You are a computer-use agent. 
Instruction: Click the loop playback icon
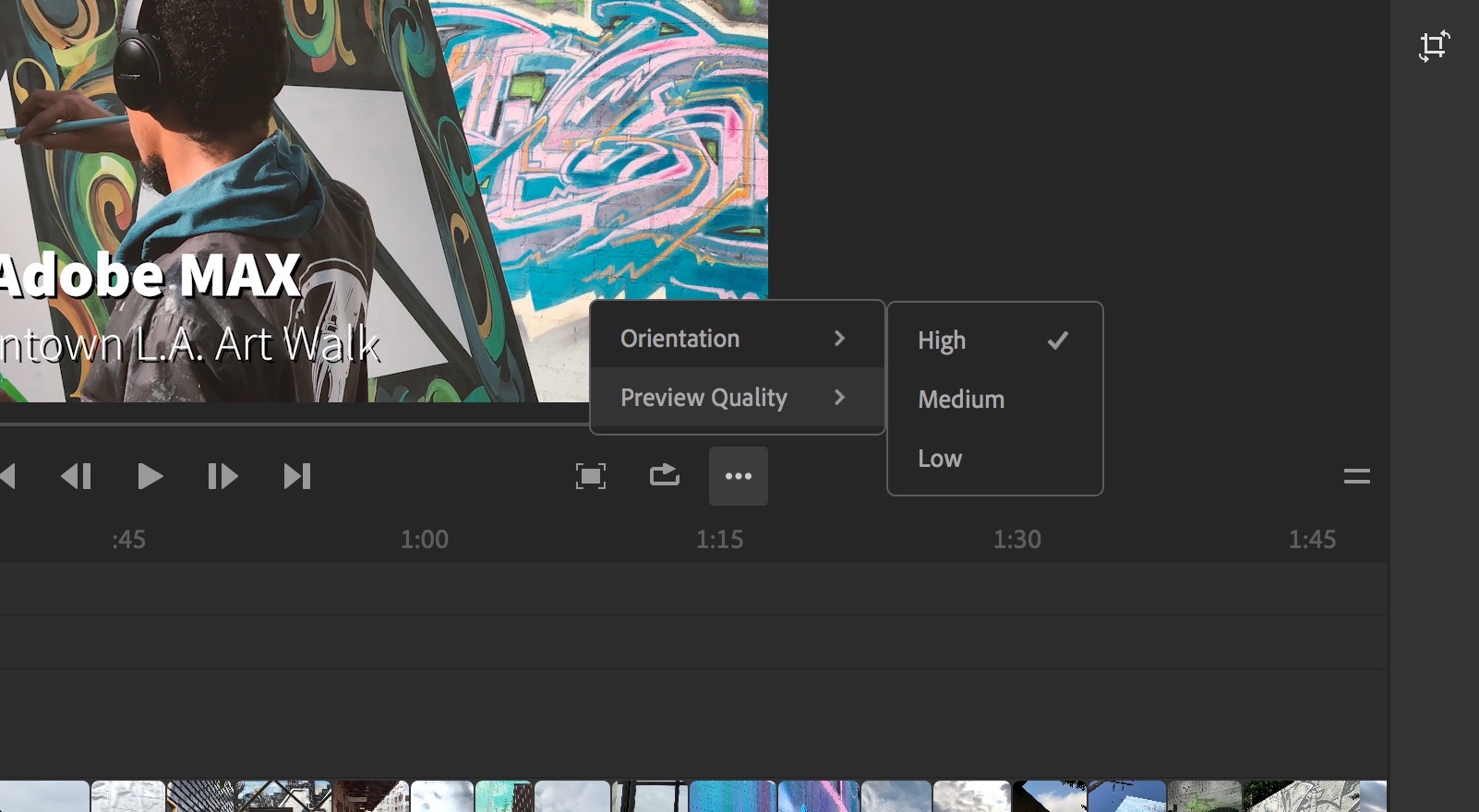665,476
